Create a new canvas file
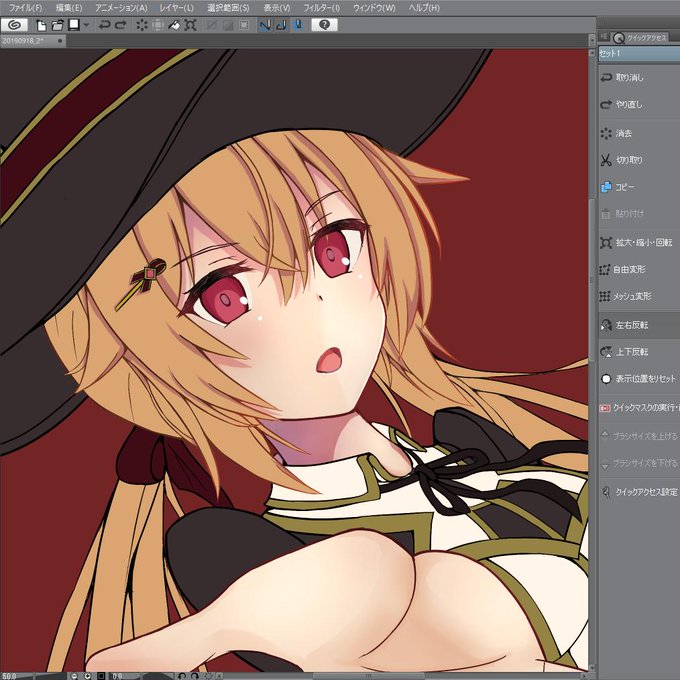The image size is (680, 680). [x=42, y=25]
